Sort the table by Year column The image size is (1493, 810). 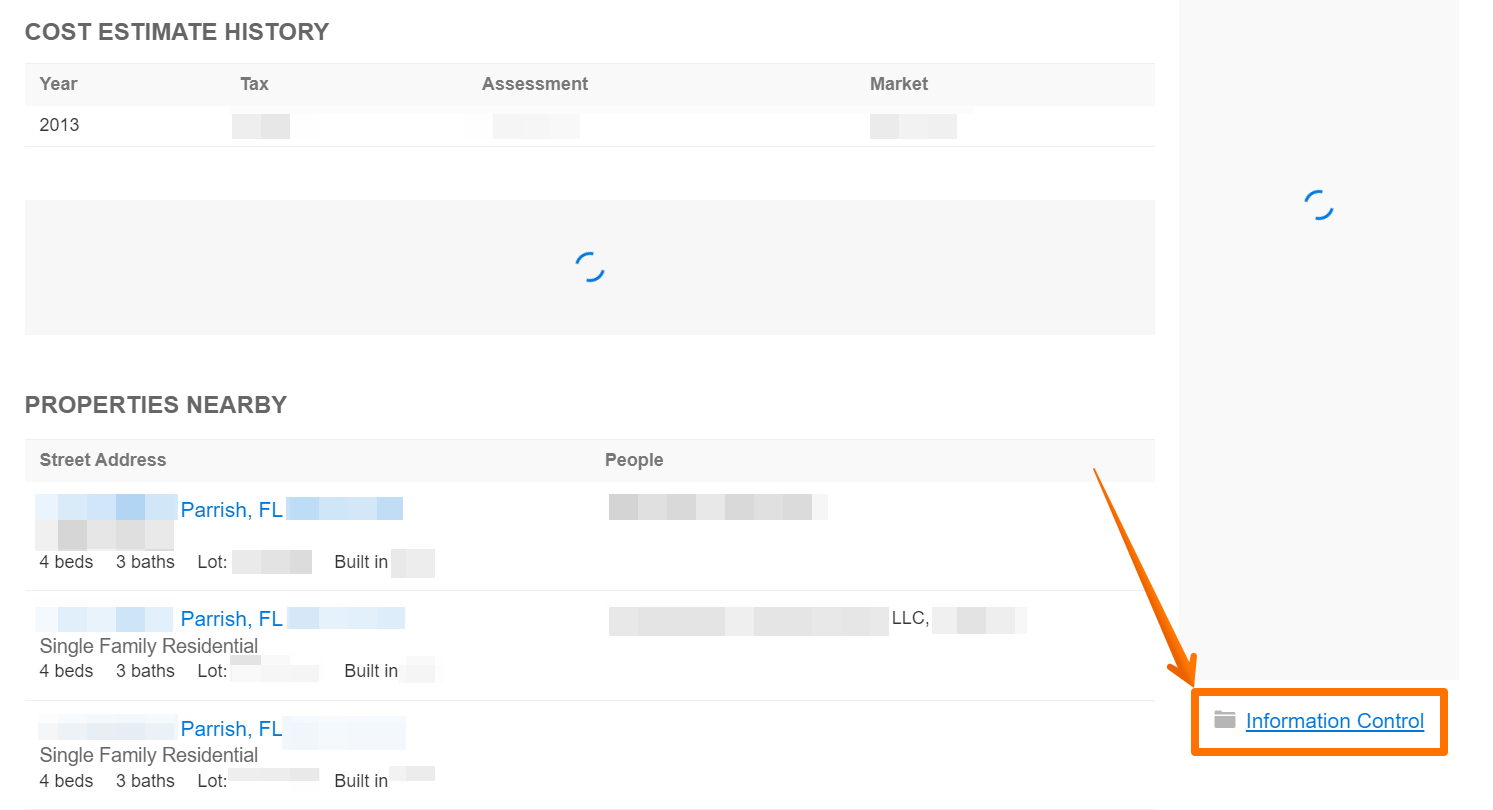[57, 84]
